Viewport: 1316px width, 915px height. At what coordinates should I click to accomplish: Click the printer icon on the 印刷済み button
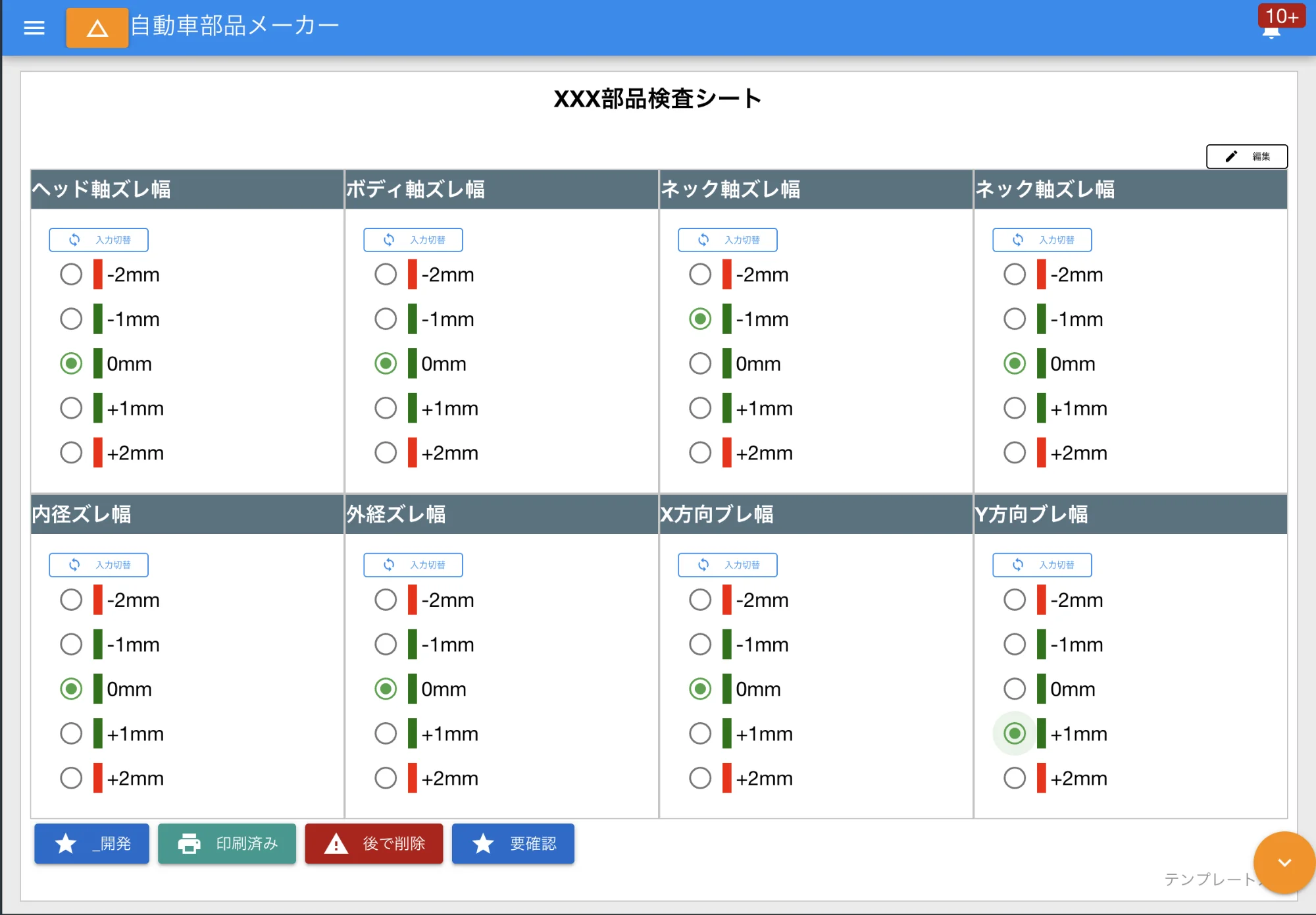click(190, 843)
